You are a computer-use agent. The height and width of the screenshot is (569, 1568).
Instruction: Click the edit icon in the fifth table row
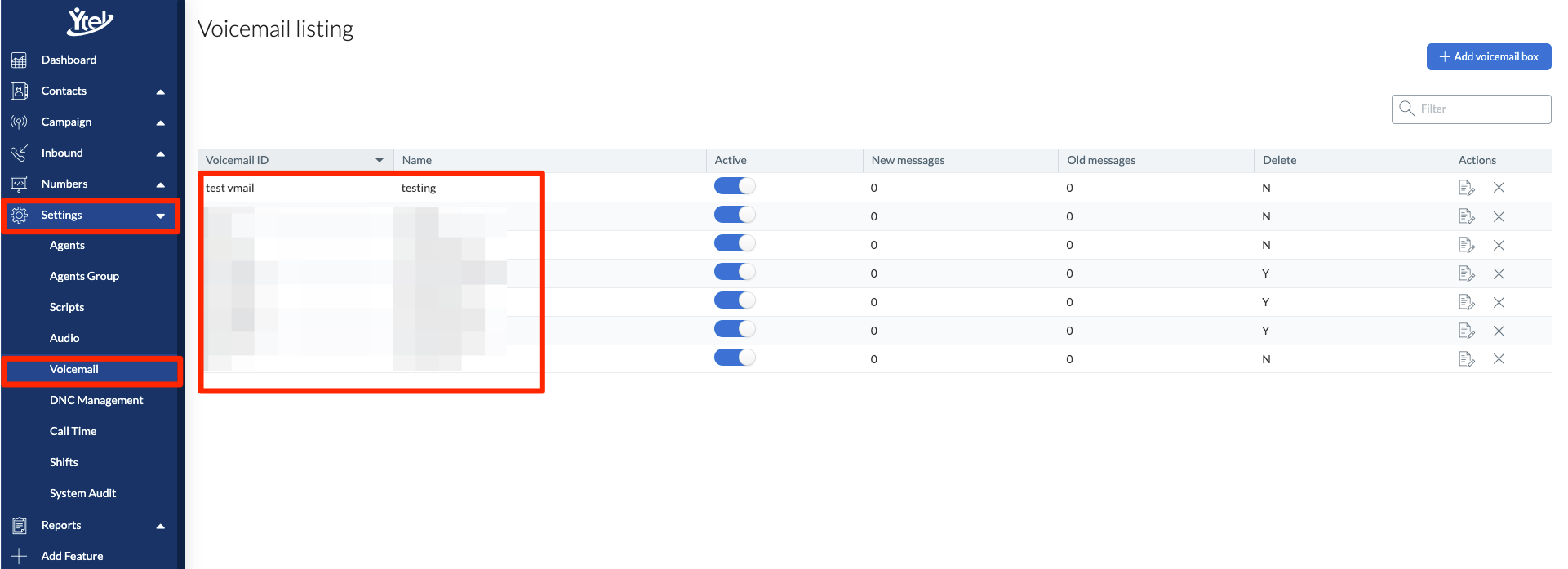[1466, 302]
